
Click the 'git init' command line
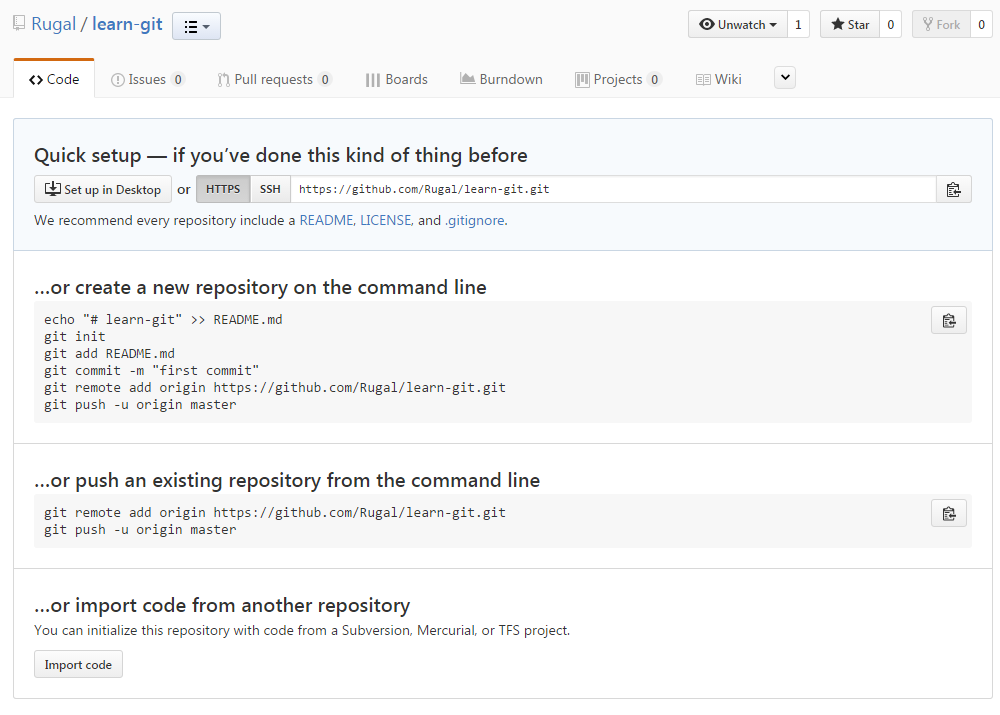pyautogui.click(x=75, y=336)
